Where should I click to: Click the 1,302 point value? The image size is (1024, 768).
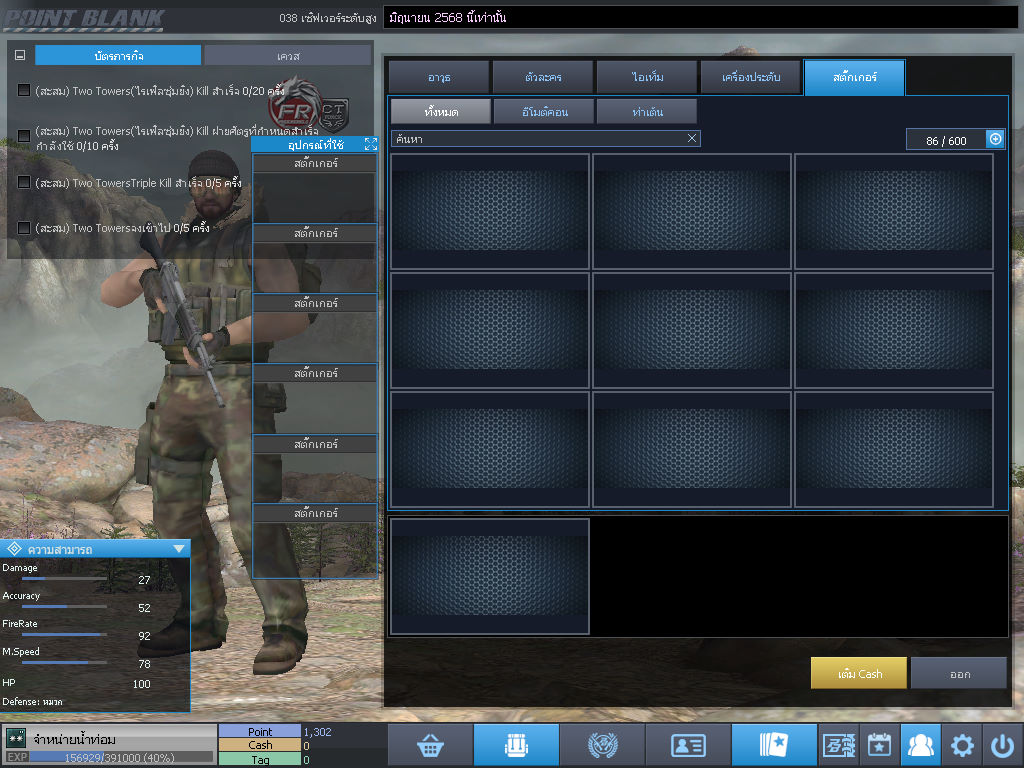pos(317,731)
